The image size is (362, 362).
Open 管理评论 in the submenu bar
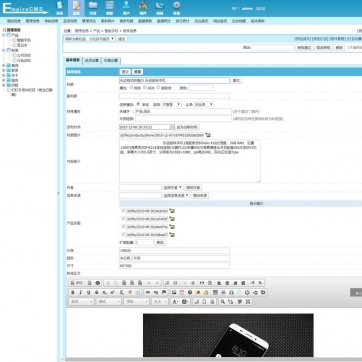[89, 21]
